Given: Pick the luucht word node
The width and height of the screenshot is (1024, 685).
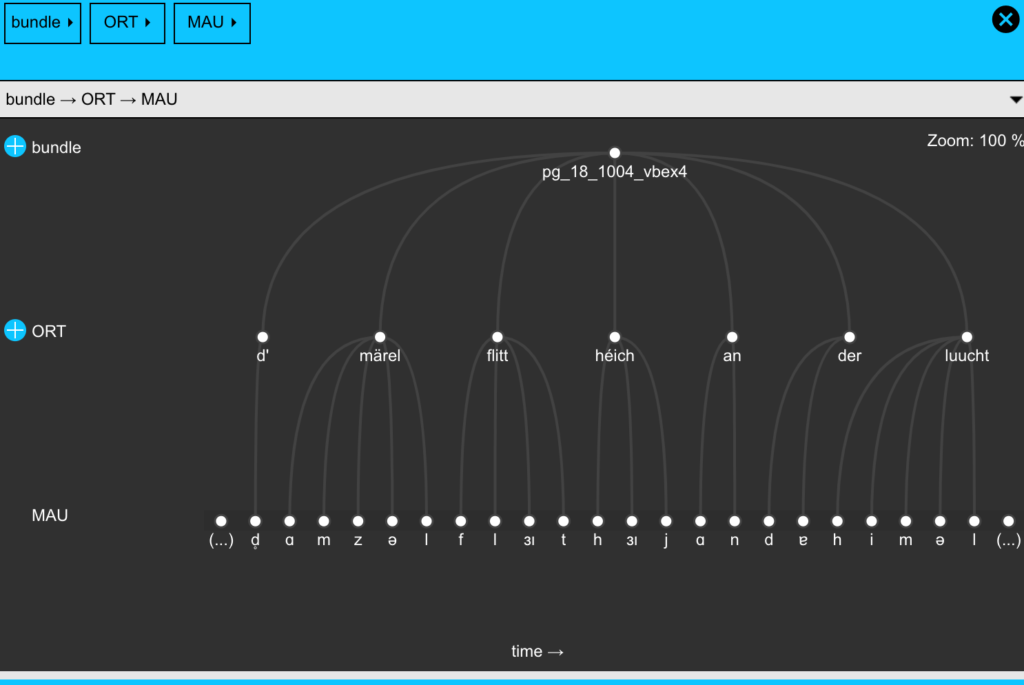Looking at the screenshot, I should tap(966, 337).
